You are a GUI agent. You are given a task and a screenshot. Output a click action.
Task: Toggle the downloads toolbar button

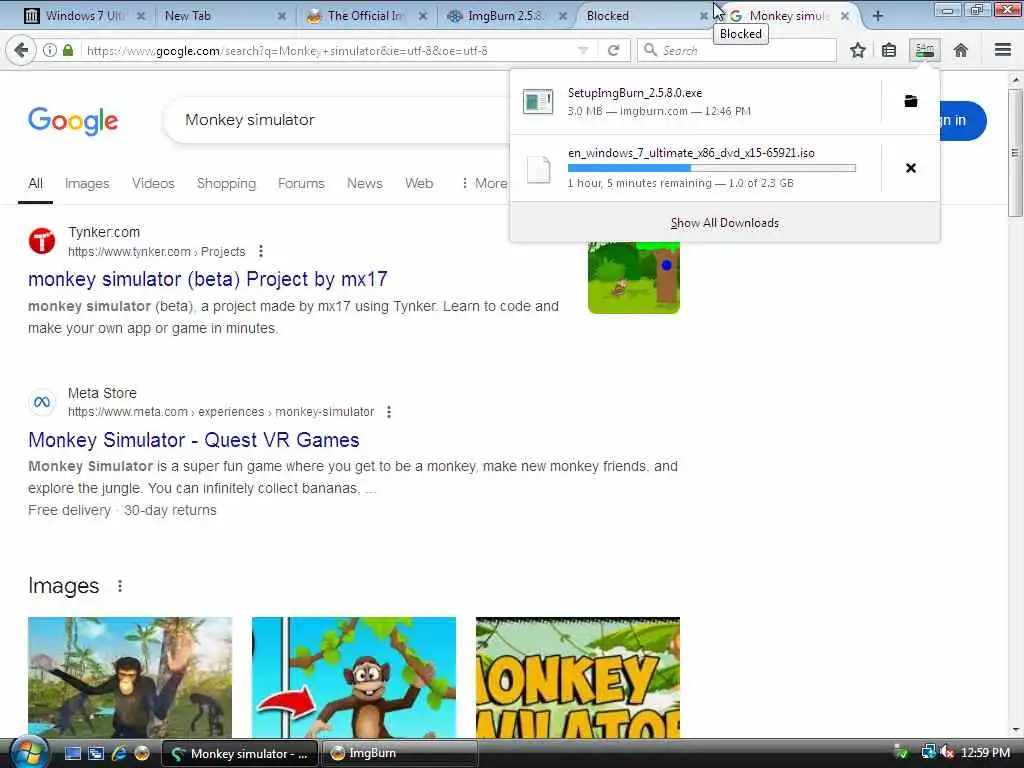(925, 50)
